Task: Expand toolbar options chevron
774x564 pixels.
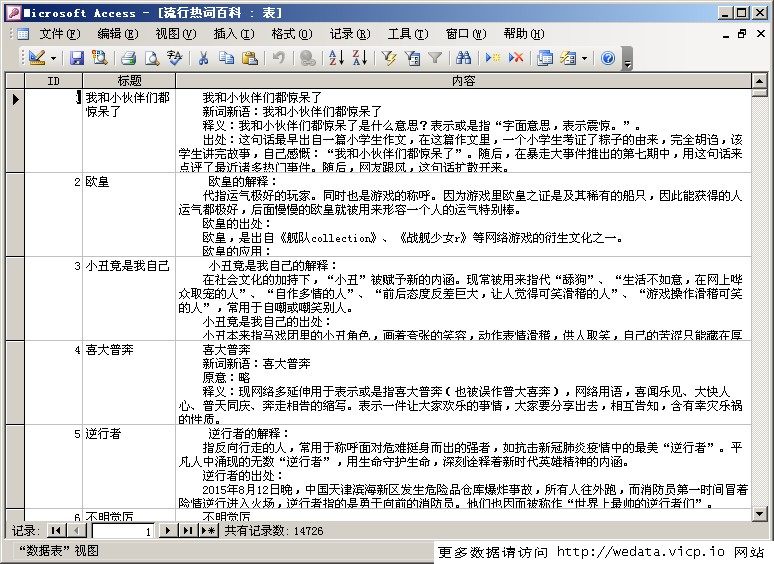Action: pyautogui.click(x=627, y=58)
